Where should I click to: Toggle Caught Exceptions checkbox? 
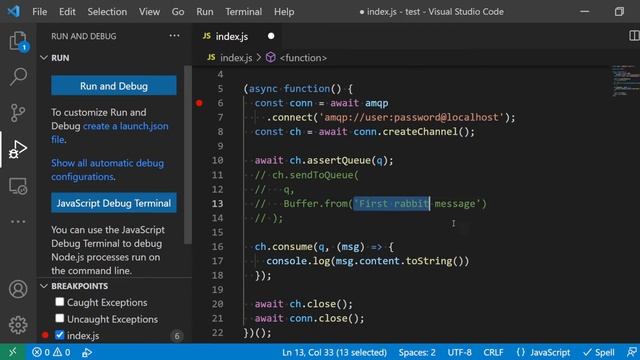(x=60, y=302)
